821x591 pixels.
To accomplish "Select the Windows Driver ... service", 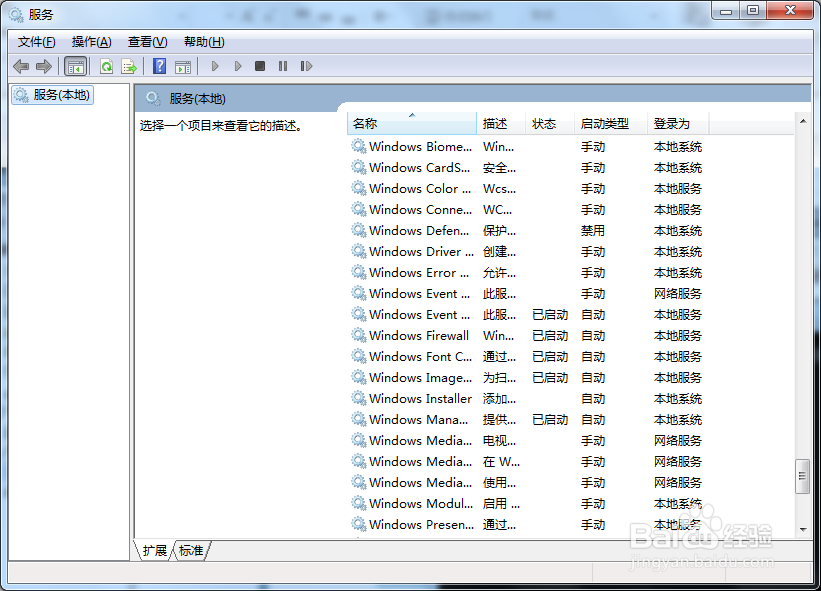I will coord(421,251).
